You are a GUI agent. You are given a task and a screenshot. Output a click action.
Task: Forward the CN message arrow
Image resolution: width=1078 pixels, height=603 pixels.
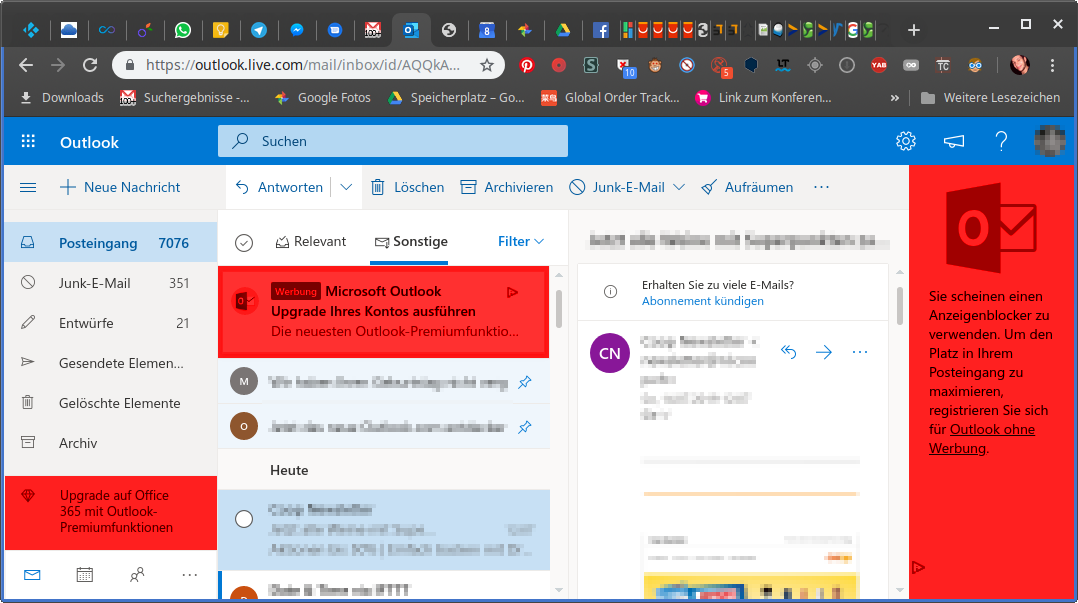click(824, 352)
